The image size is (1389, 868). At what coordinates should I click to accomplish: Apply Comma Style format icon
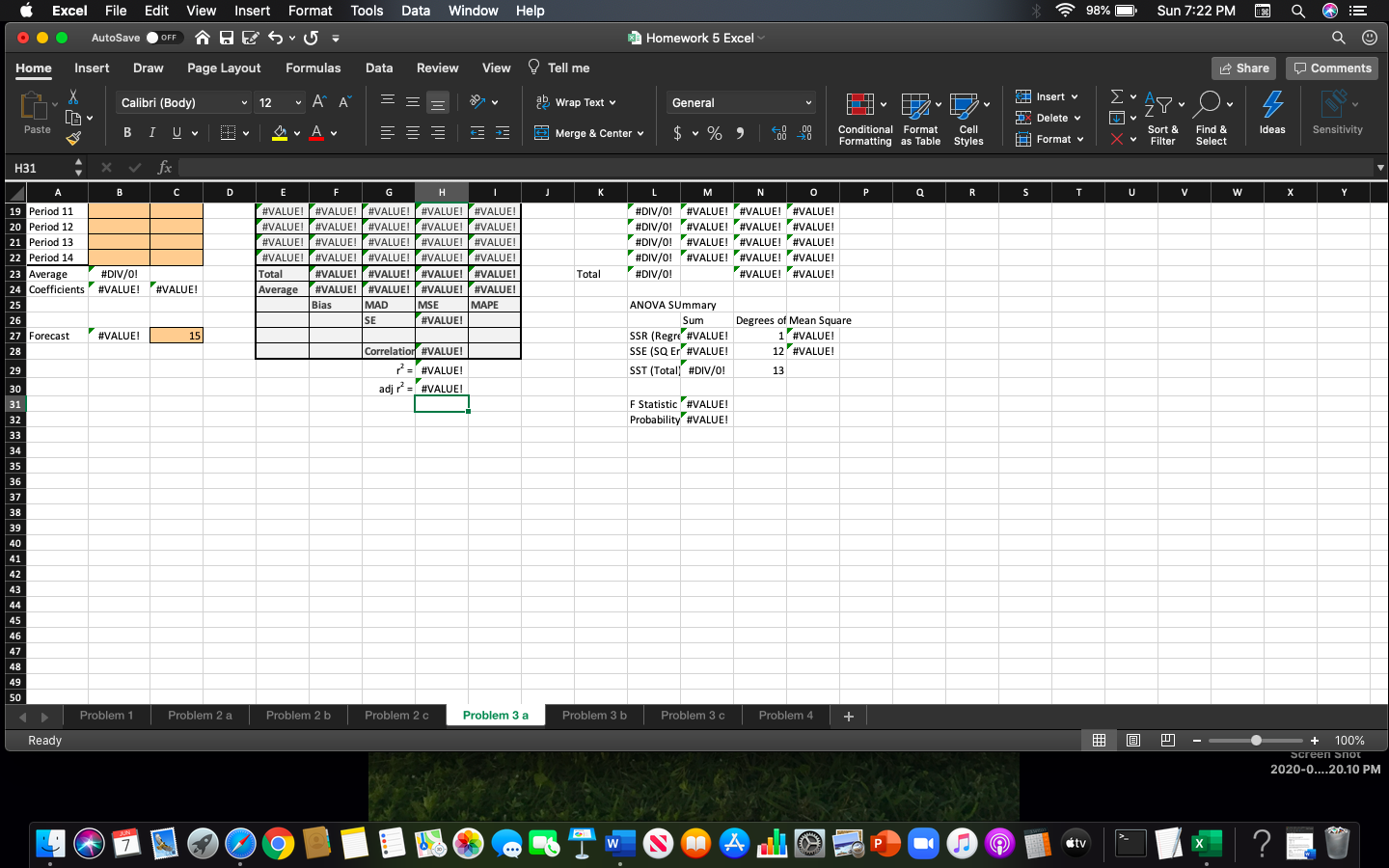pos(740,133)
